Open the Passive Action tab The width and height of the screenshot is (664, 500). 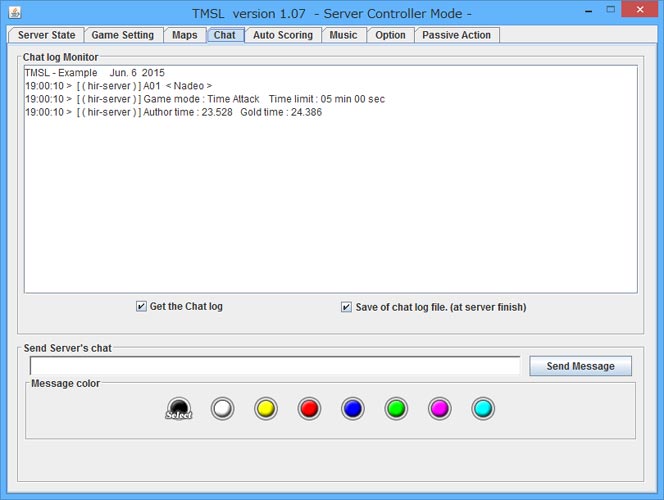[x=456, y=35]
